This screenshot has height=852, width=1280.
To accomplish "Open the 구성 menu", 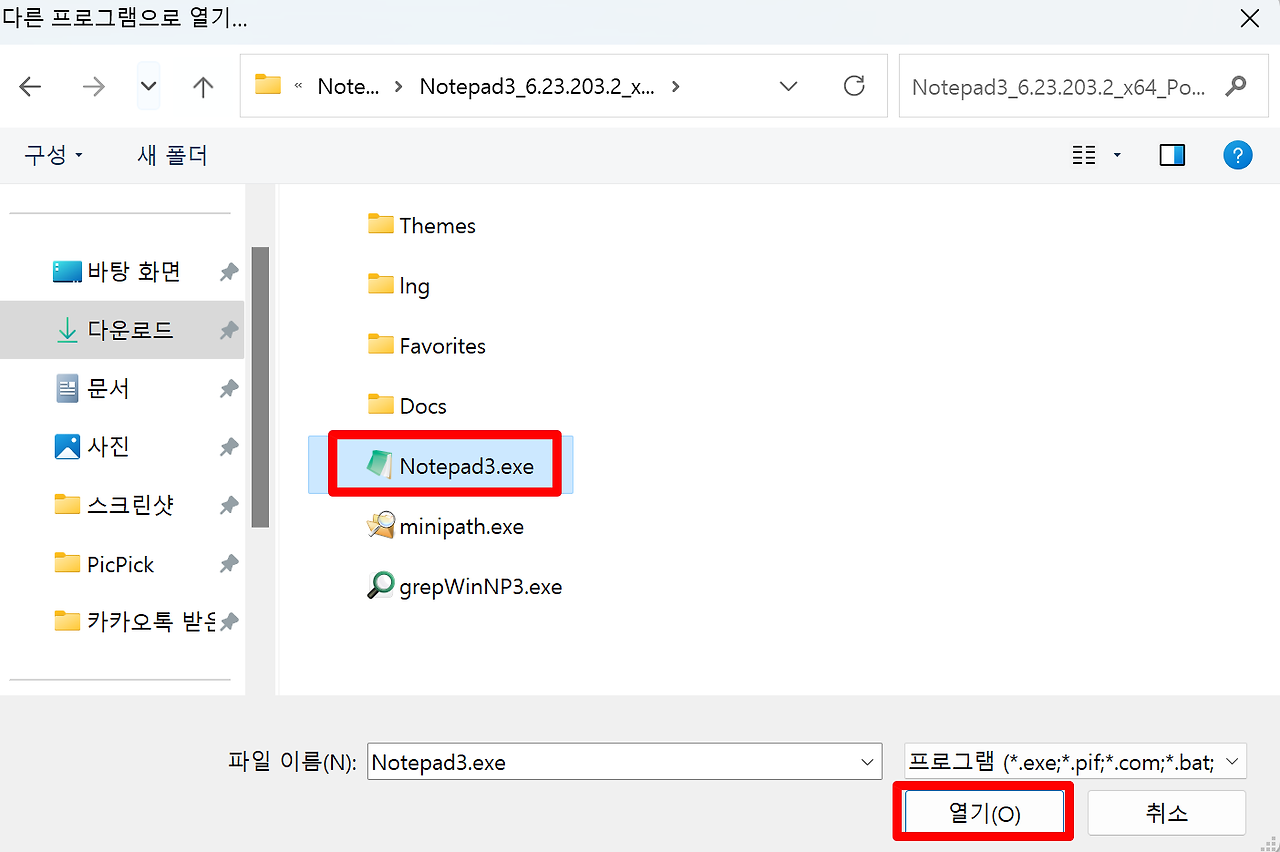I will tap(53, 155).
